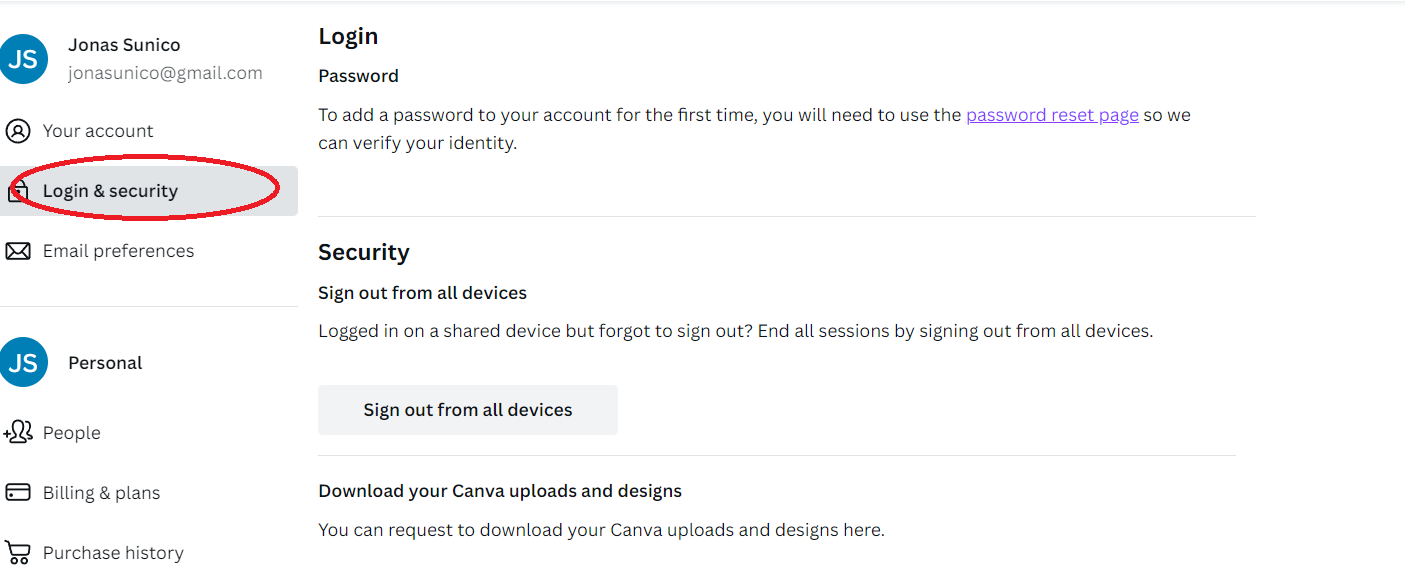
Task: Select Login & security in the sidebar
Action: click(149, 191)
